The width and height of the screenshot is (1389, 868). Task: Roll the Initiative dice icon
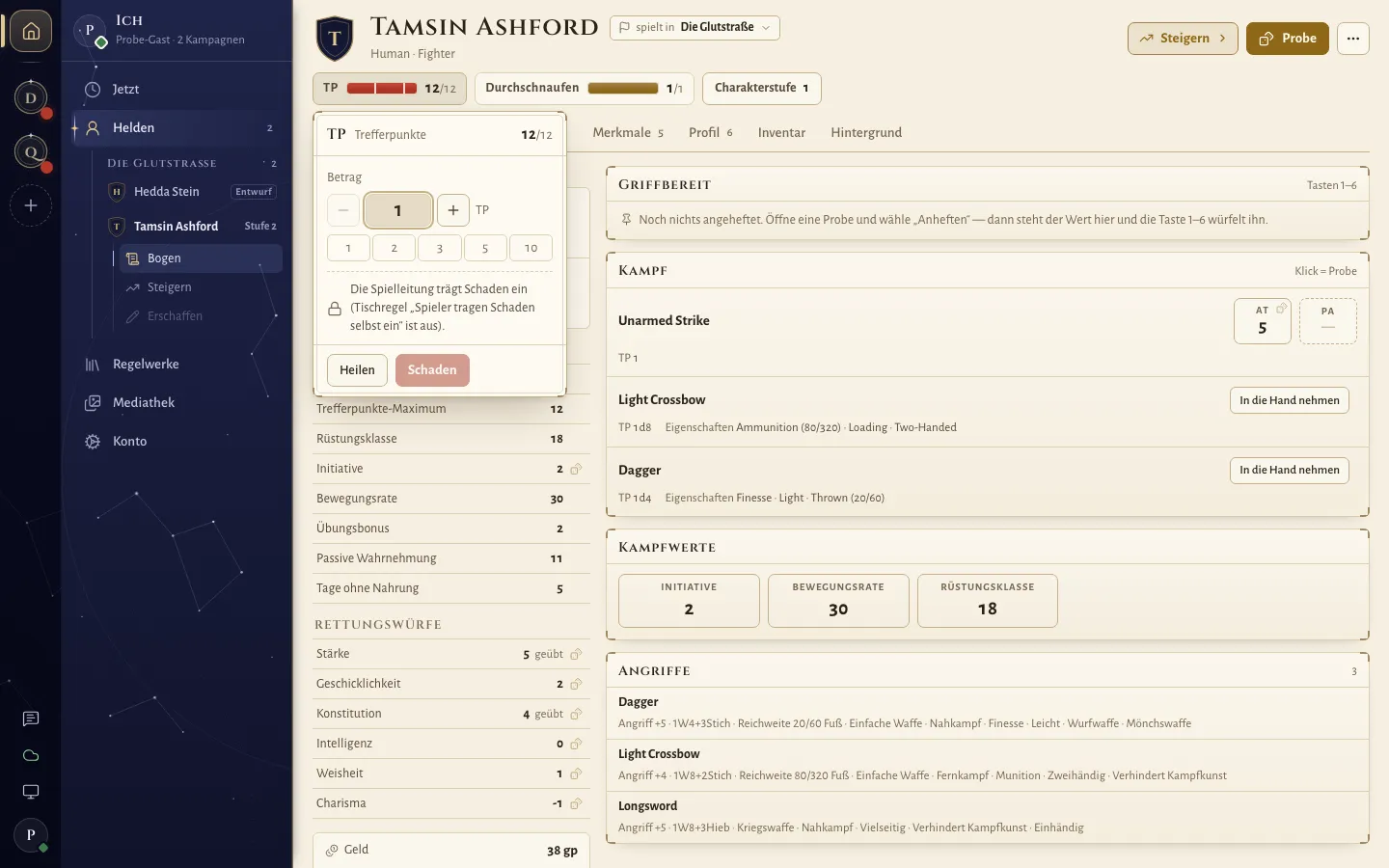coord(576,469)
